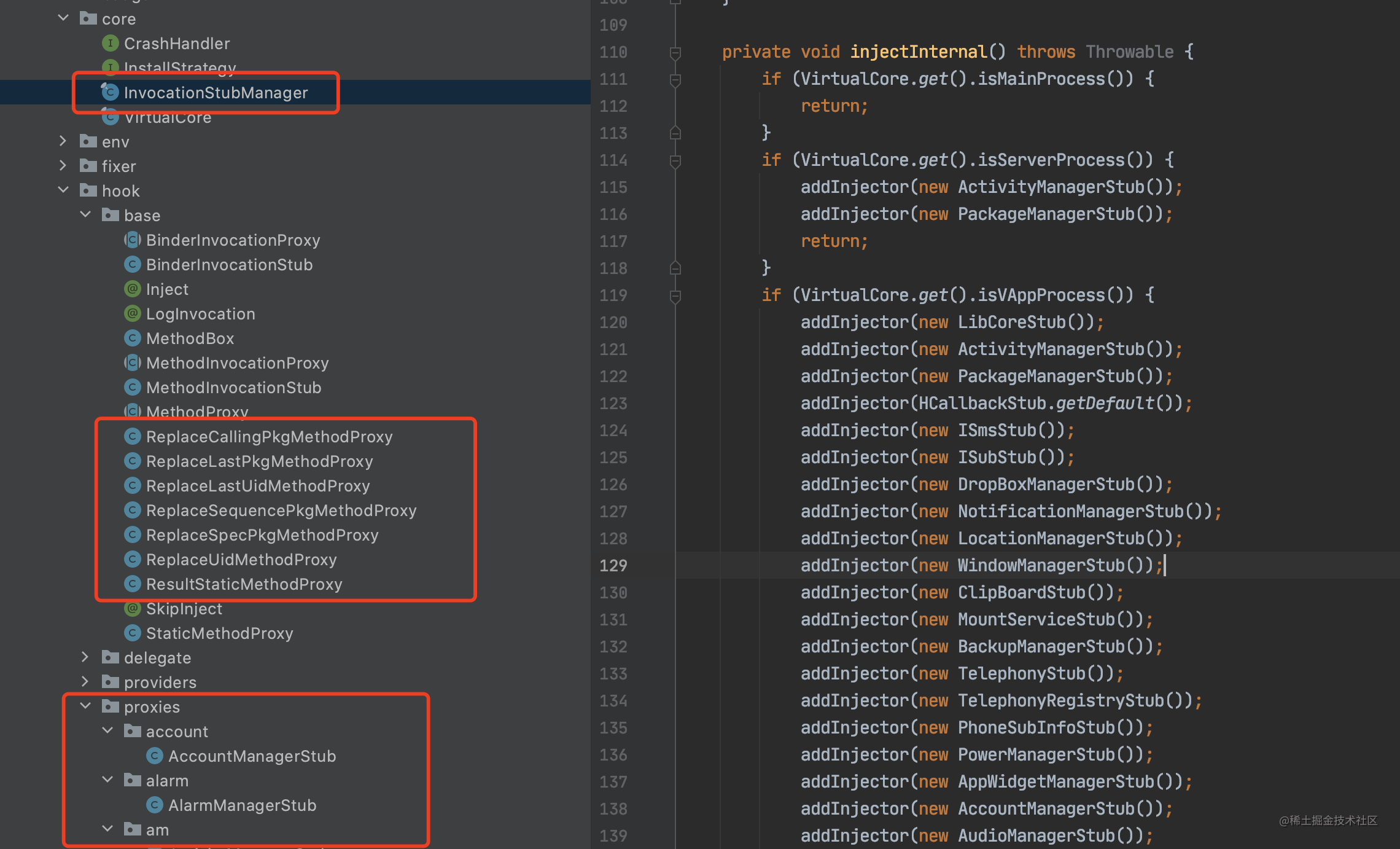The height and width of the screenshot is (849, 1400).
Task: Collapse the proxies folder
Action: pos(85,706)
